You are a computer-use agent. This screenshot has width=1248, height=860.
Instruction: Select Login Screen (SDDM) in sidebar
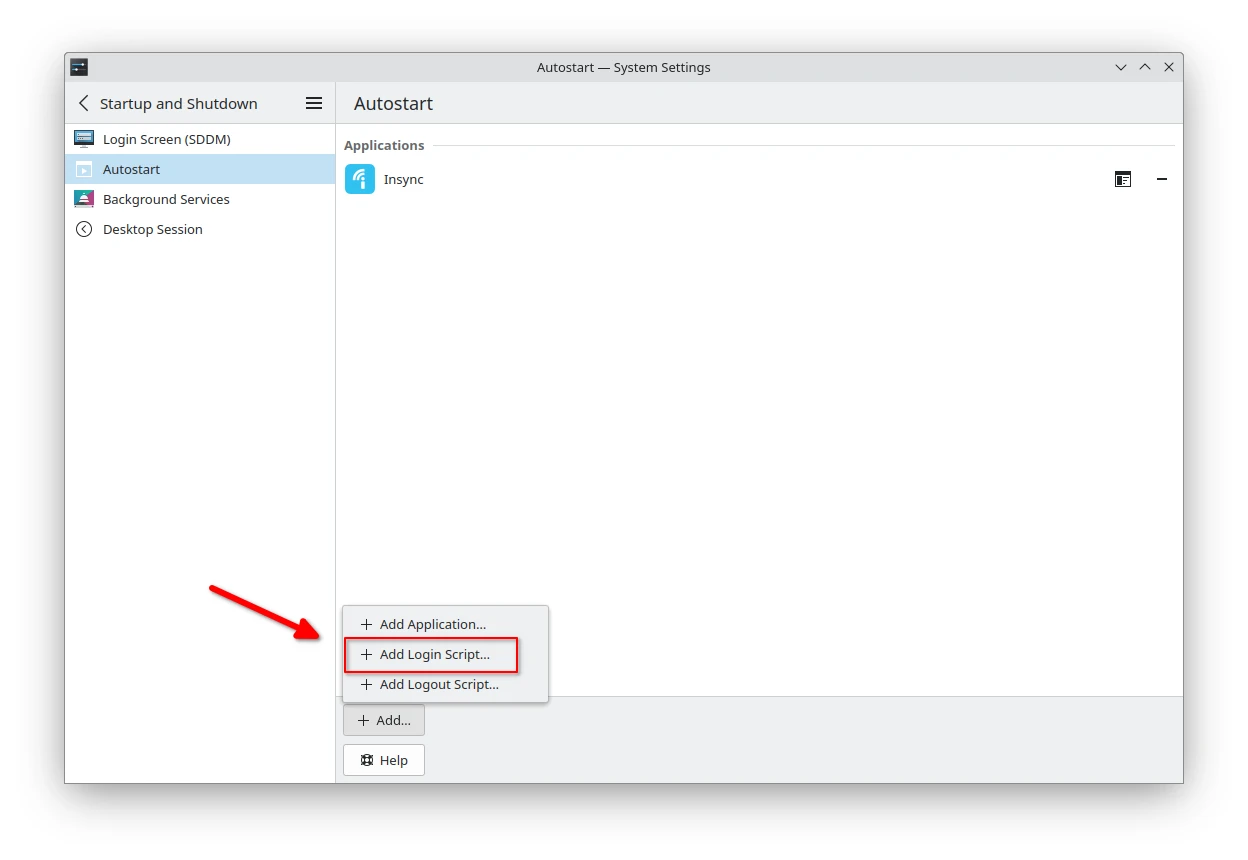[166, 139]
